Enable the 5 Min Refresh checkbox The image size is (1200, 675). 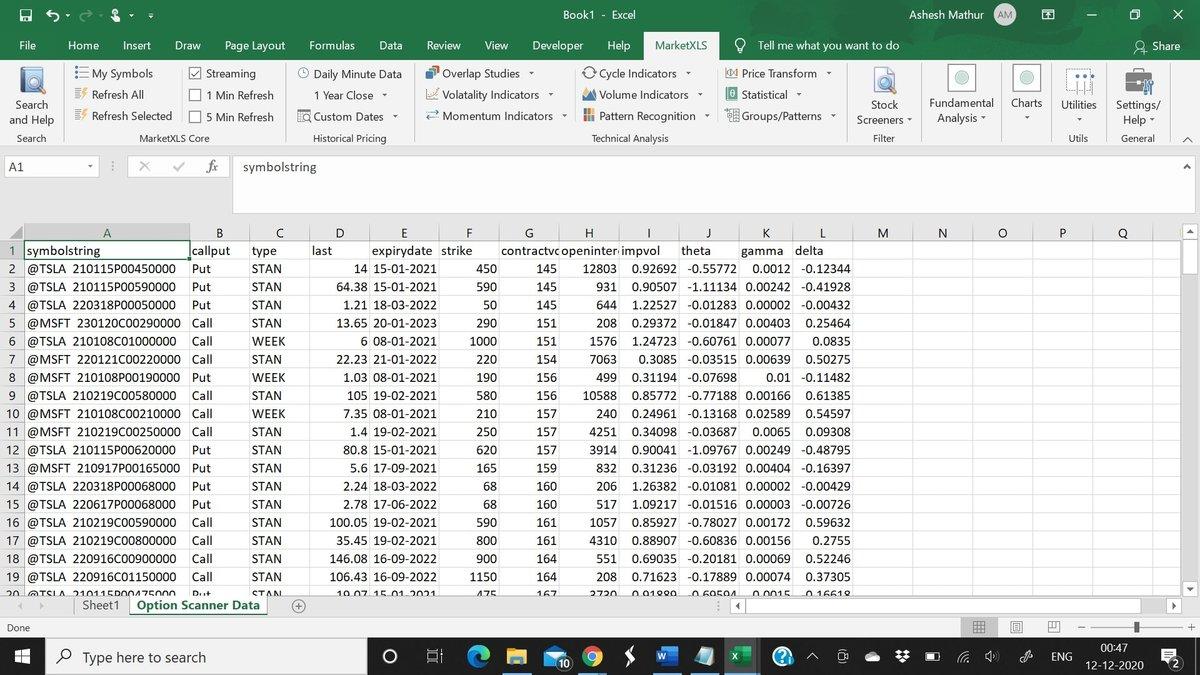(195, 117)
